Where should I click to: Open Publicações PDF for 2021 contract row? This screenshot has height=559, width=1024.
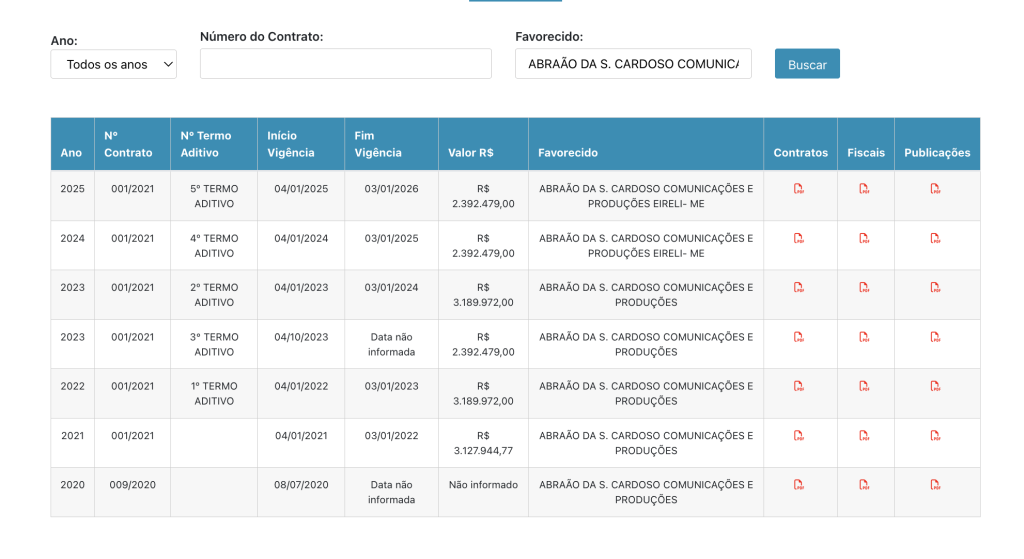click(x=935, y=435)
